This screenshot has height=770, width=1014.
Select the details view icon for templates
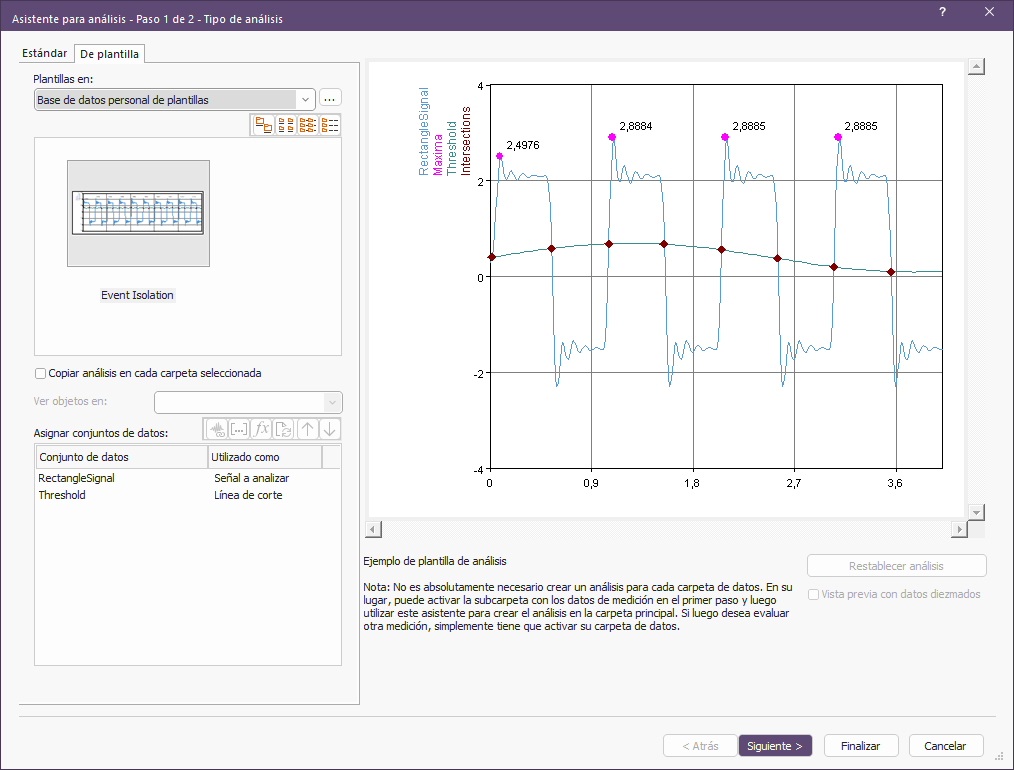coord(330,125)
